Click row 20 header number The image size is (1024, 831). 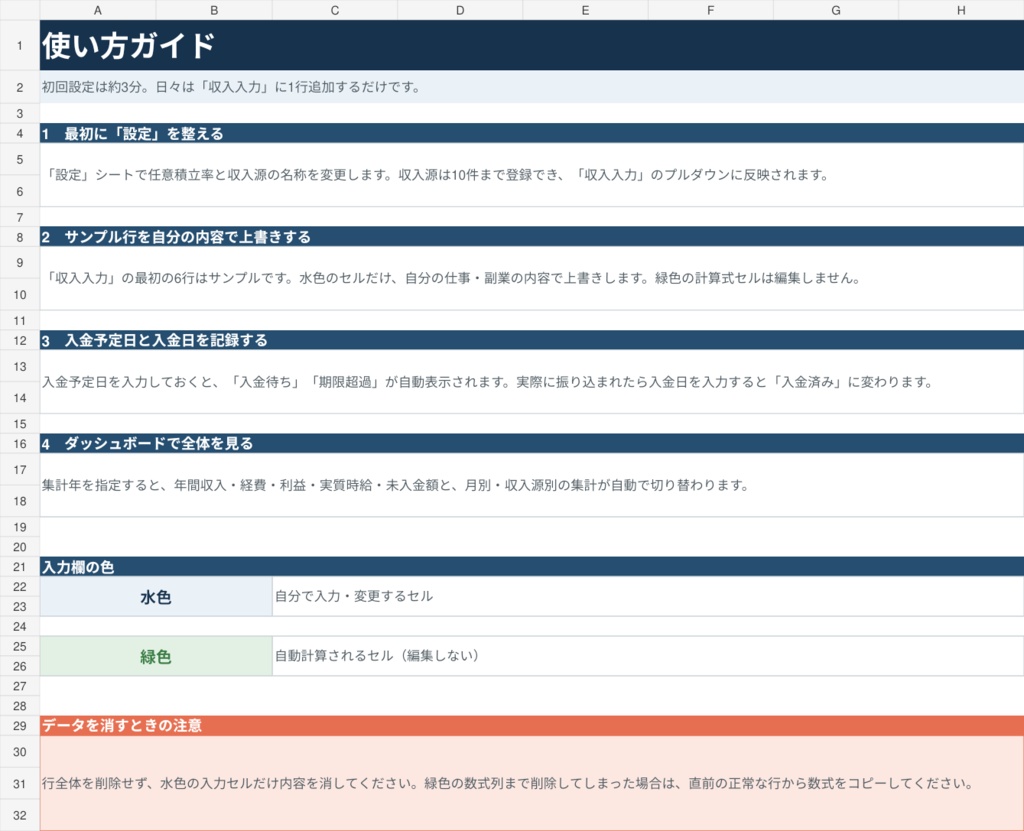point(20,547)
